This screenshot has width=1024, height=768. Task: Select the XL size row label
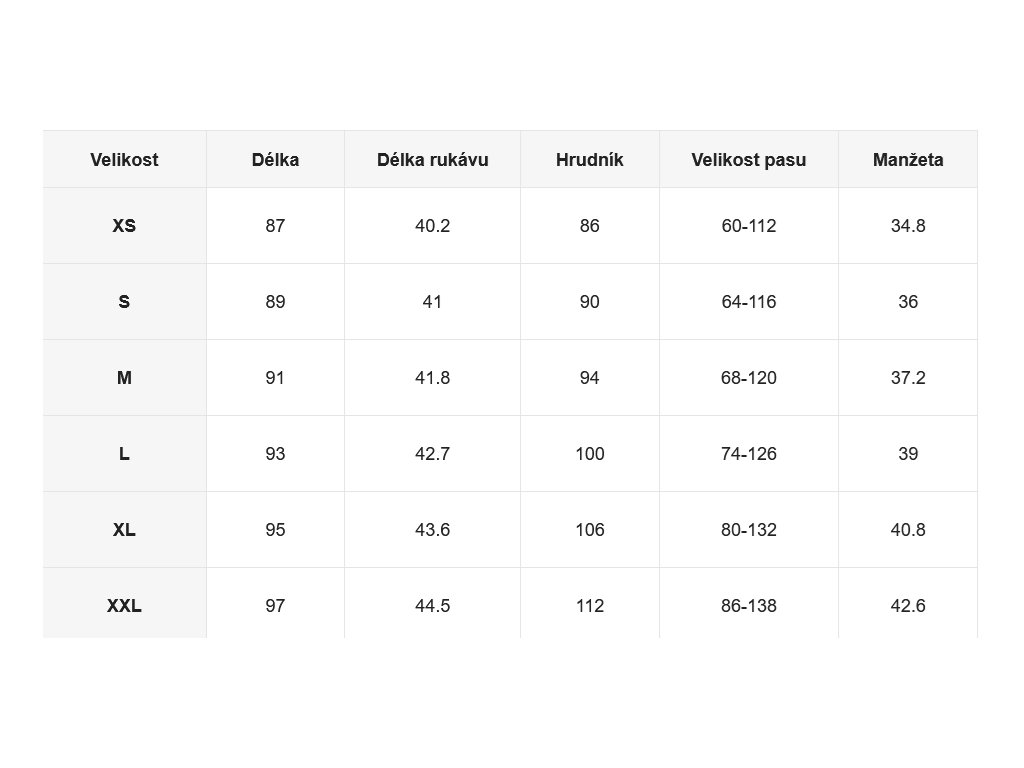point(124,530)
